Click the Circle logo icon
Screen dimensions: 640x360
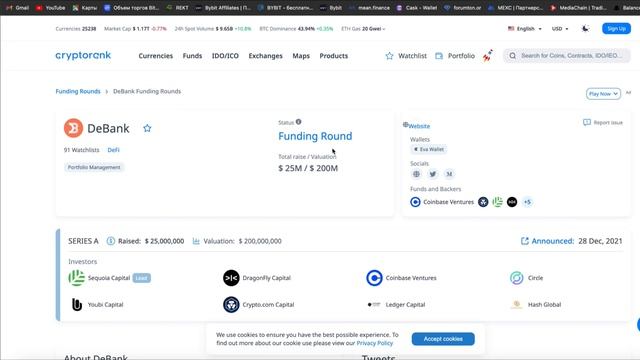[x=517, y=278]
